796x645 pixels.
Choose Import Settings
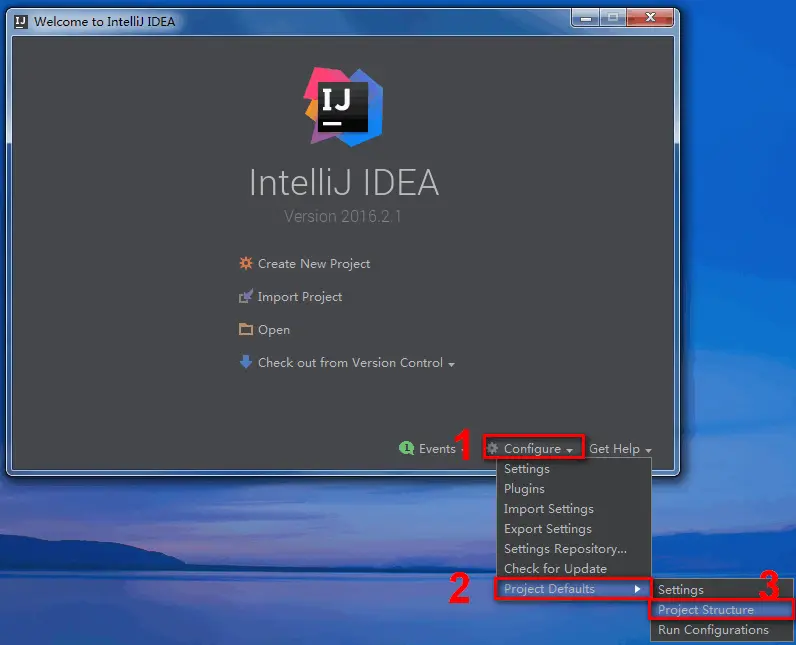coord(574,508)
